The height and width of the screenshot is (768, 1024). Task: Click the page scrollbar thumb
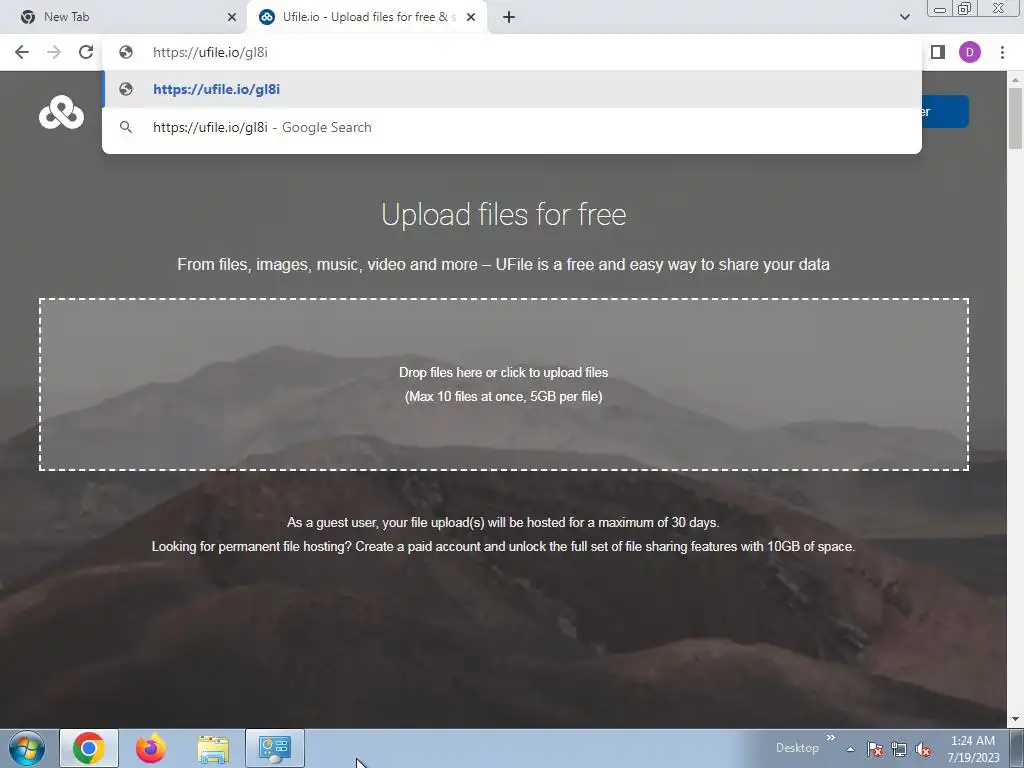click(1015, 118)
